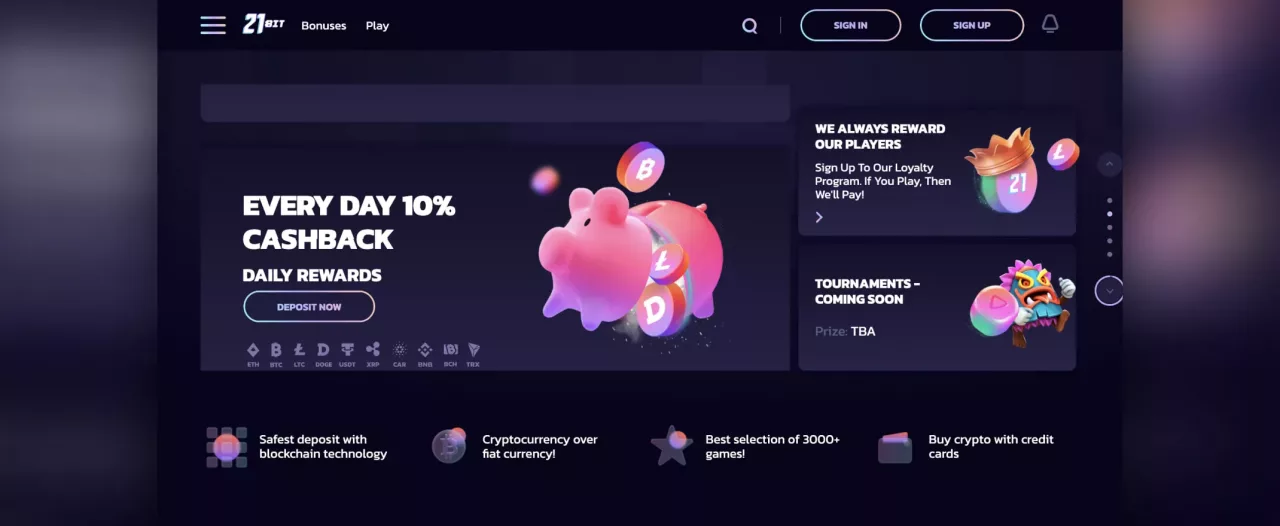Select the XRP currency icon
This screenshot has width=1280, height=526.
(373, 354)
